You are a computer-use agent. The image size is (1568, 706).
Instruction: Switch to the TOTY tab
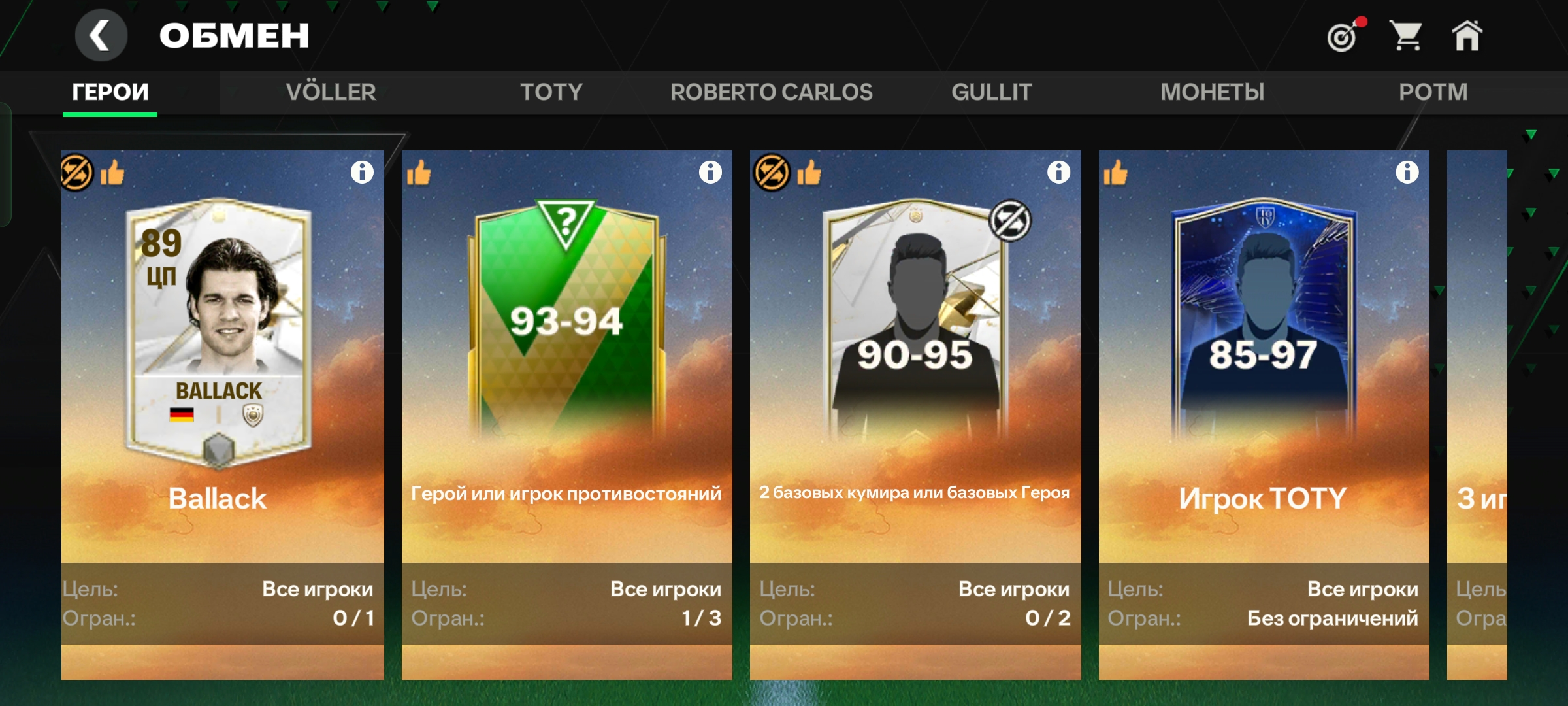click(x=551, y=92)
